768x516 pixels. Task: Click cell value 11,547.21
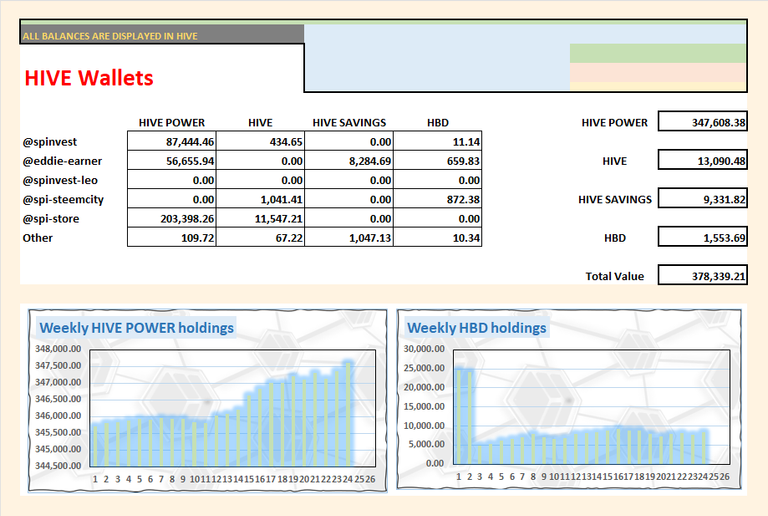pyautogui.click(x=260, y=218)
